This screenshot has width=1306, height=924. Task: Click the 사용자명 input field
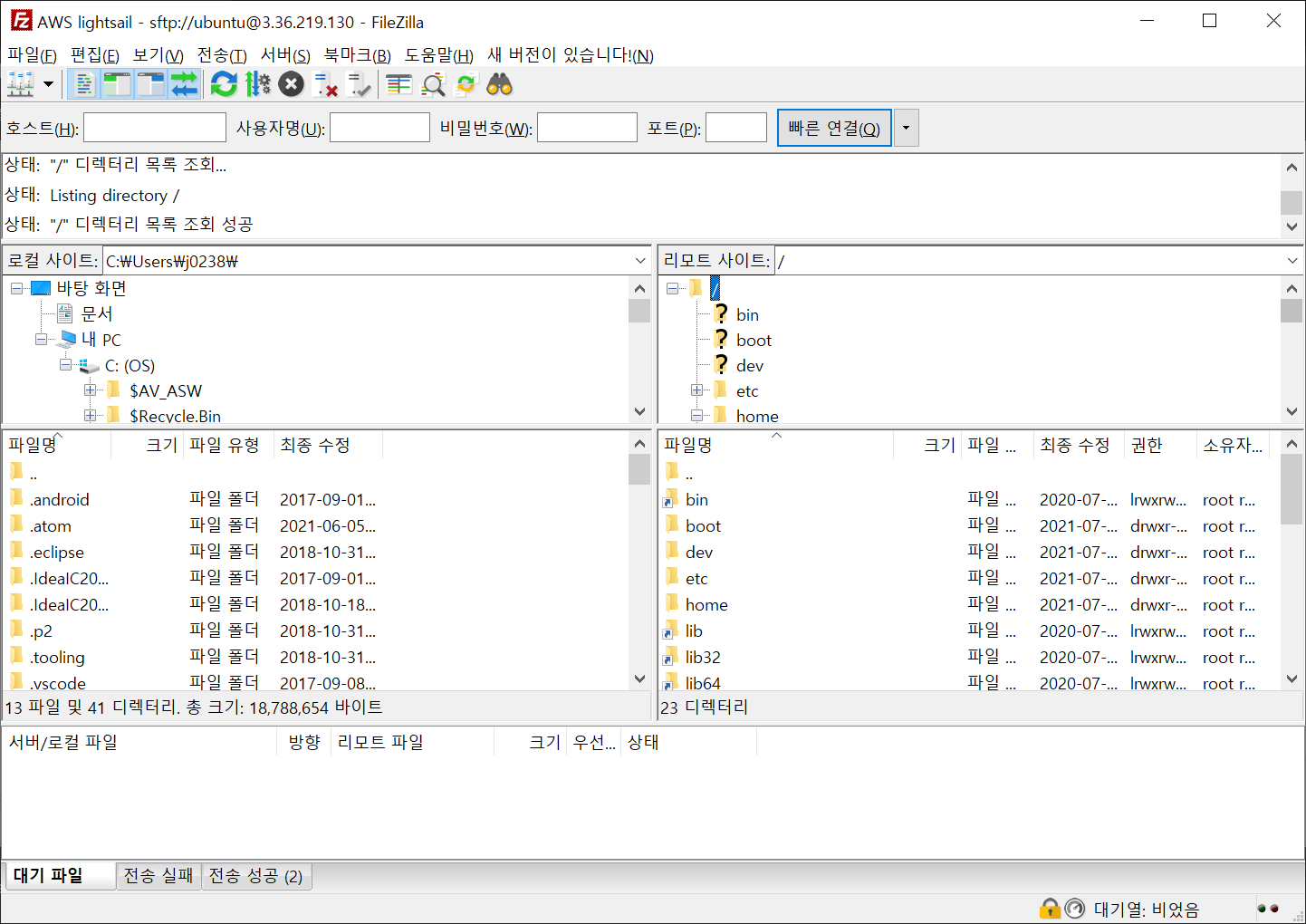point(379,128)
